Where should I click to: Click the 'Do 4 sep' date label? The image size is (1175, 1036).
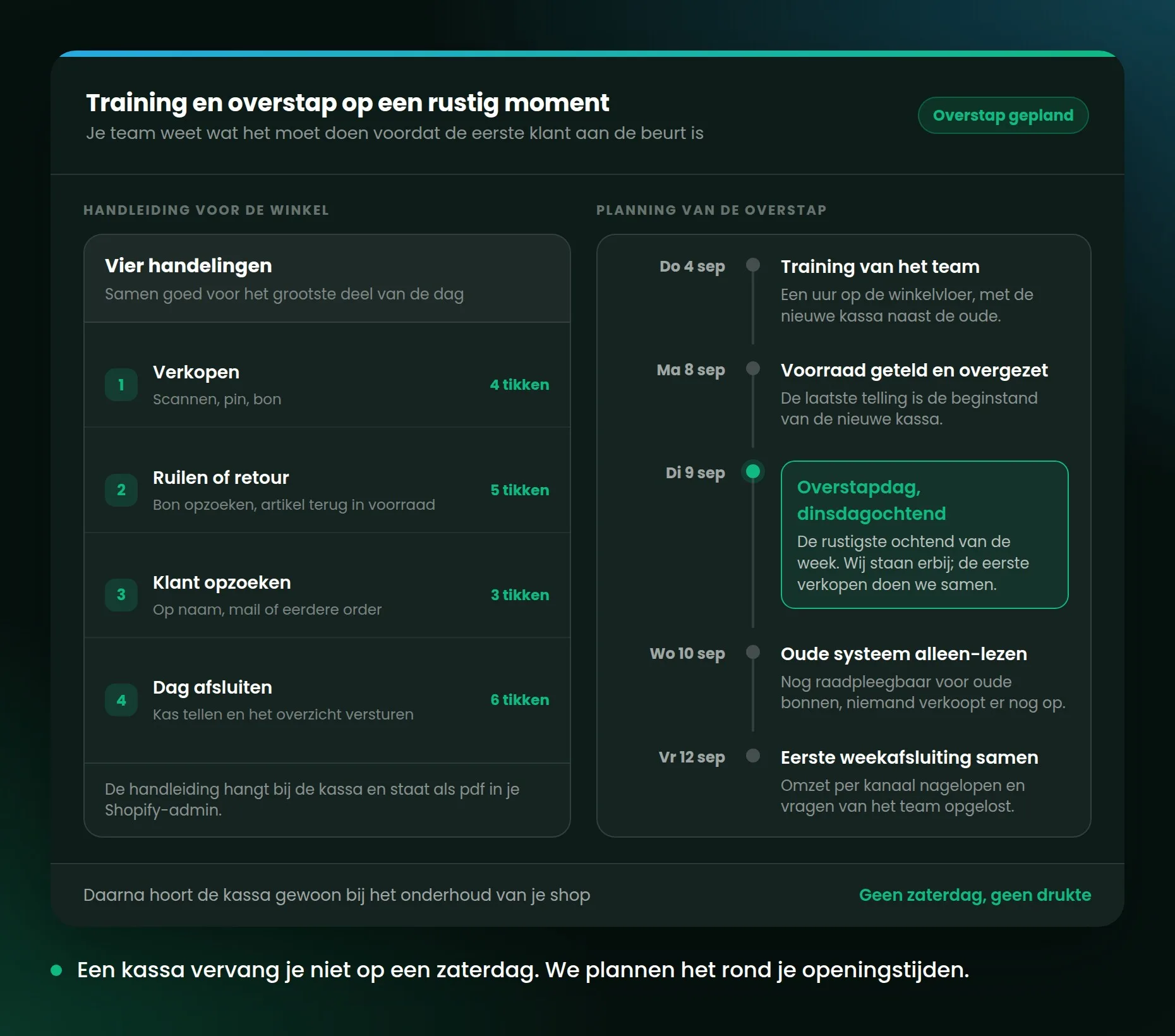(x=692, y=267)
